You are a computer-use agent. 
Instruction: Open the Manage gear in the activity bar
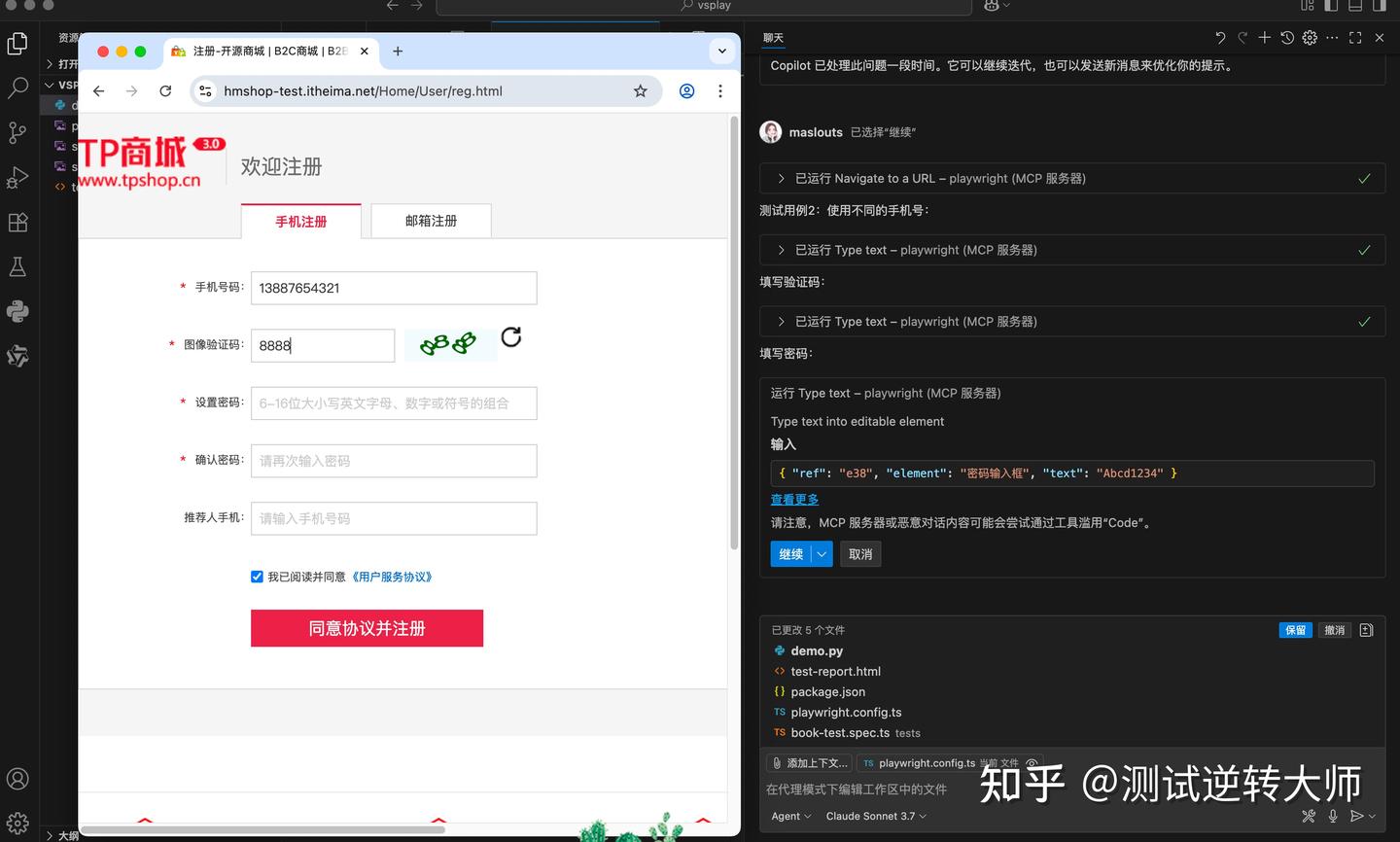tap(17, 823)
